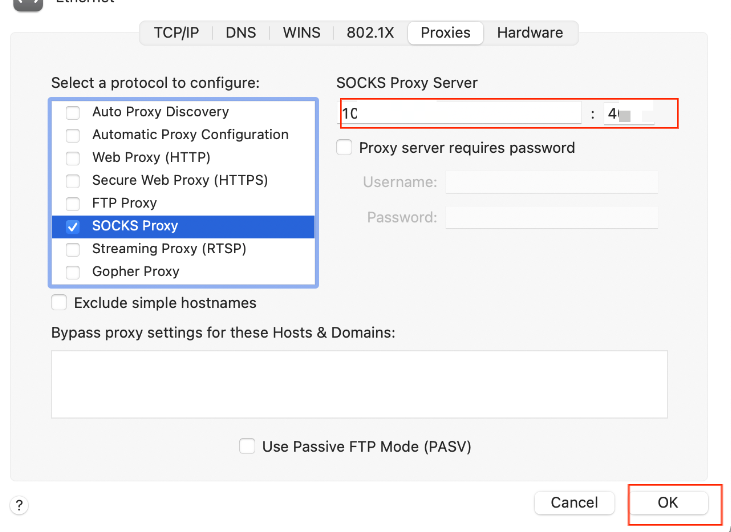Open the DNS tab
The image size is (731, 532).
pyautogui.click(x=241, y=33)
